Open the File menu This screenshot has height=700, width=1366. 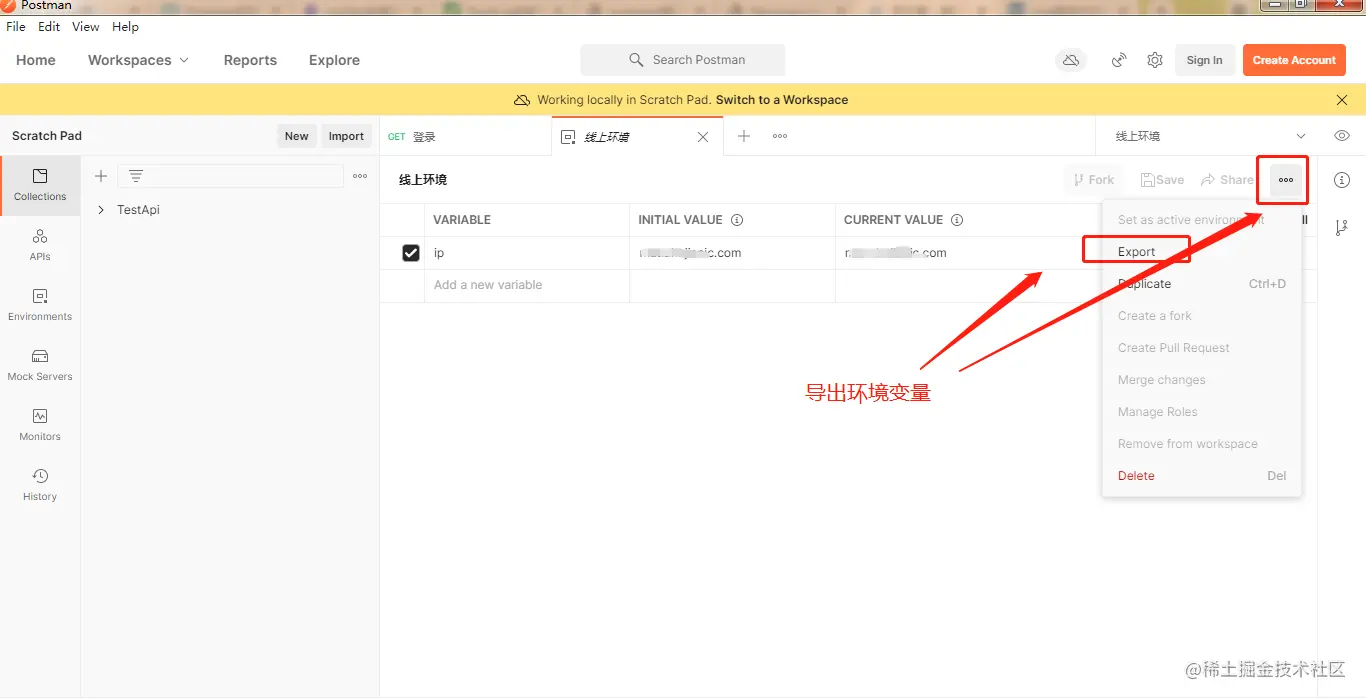(x=16, y=27)
